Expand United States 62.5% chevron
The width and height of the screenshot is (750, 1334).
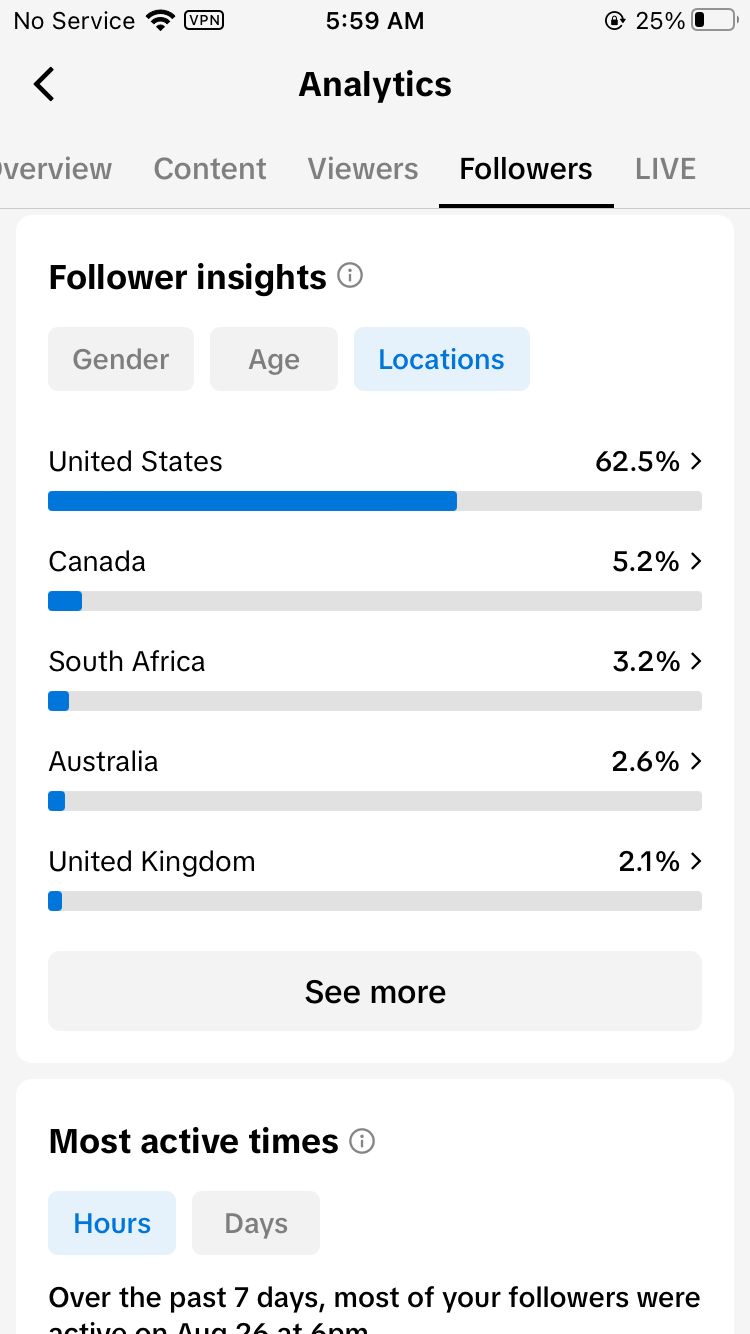coord(697,461)
